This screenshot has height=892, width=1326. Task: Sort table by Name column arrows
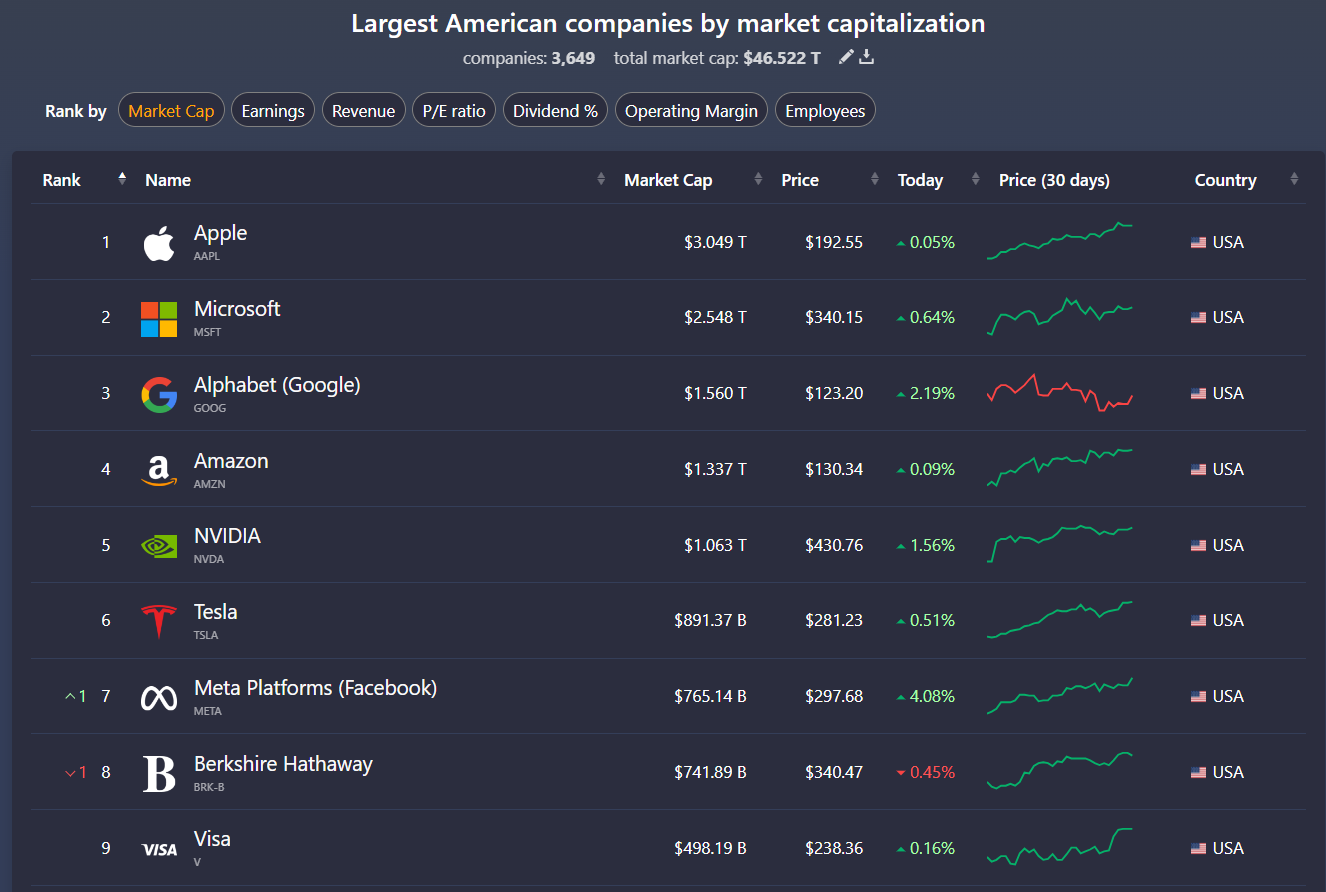point(601,179)
